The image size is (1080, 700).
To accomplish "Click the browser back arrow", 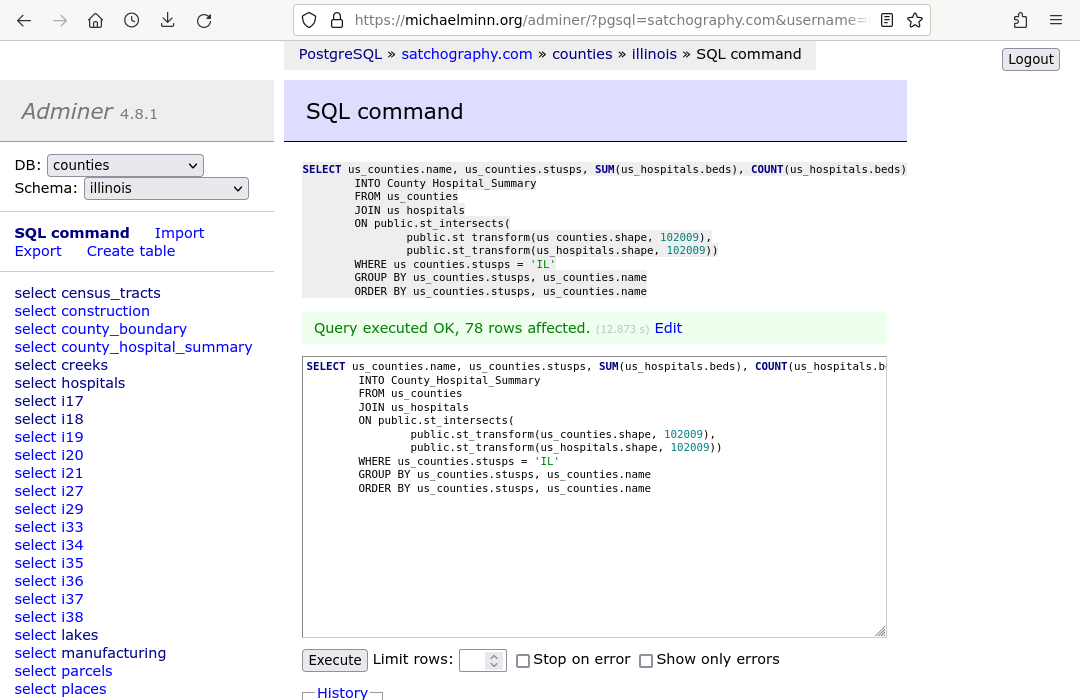I will click(24, 20).
